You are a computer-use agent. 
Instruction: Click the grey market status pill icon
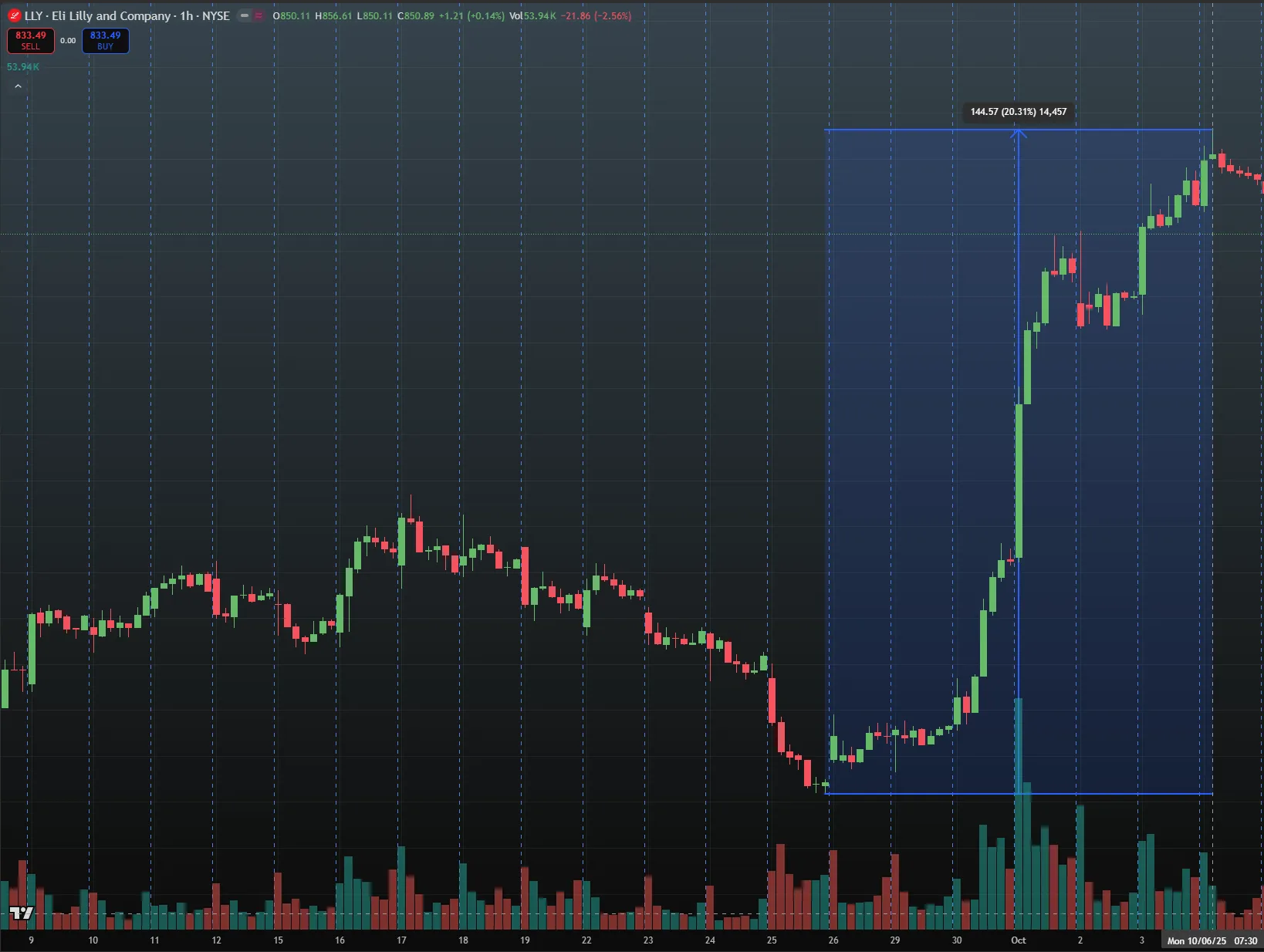(245, 15)
